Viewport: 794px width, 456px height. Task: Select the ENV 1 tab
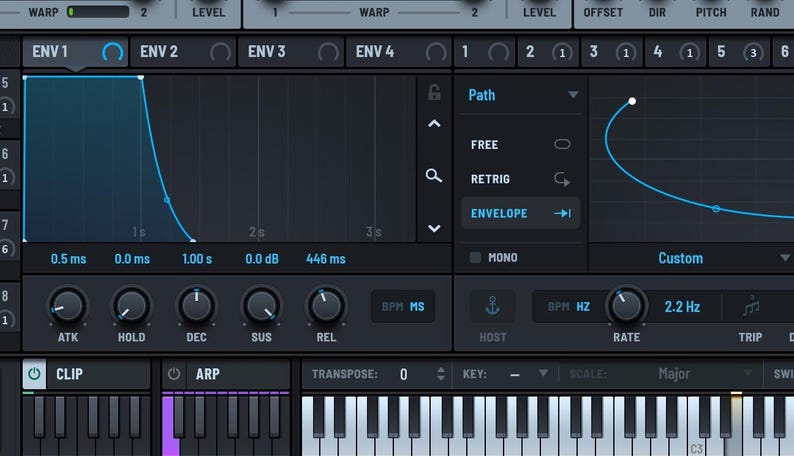click(75, 52)
